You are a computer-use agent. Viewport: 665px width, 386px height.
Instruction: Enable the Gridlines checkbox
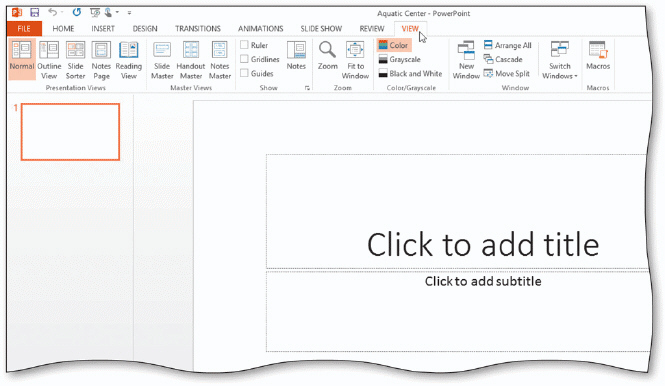click(x=244, y=59)
